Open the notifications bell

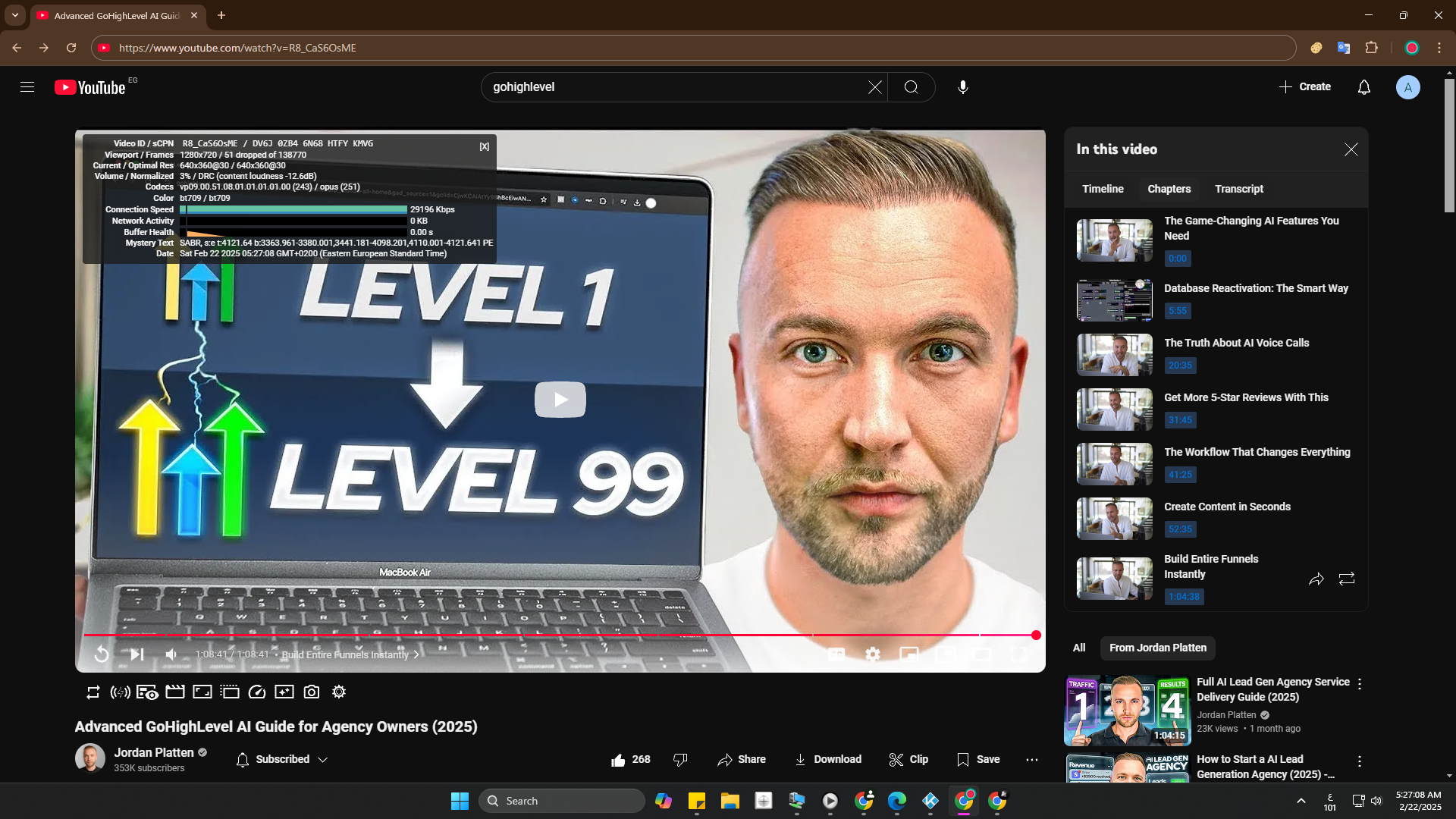coord(1363,87)
